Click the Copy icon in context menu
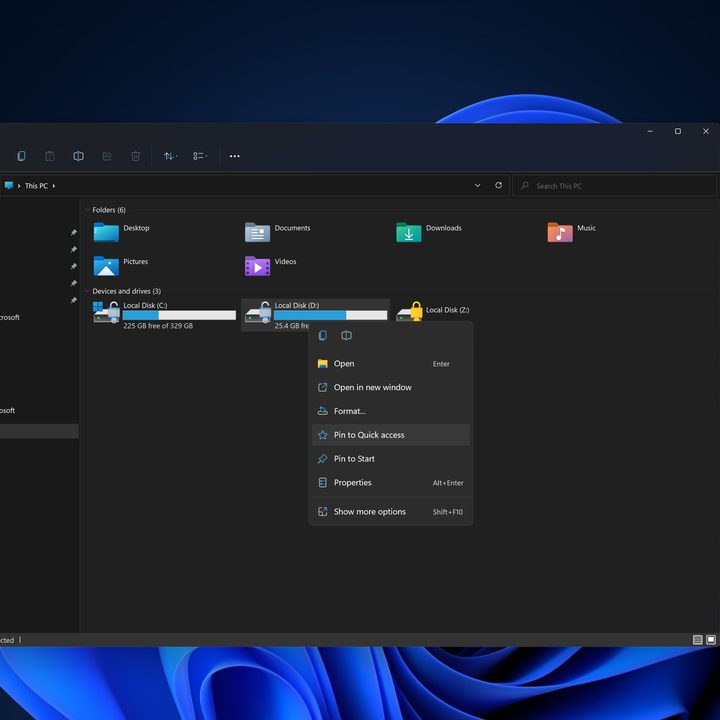720x720 pixels. coord(323,335)
